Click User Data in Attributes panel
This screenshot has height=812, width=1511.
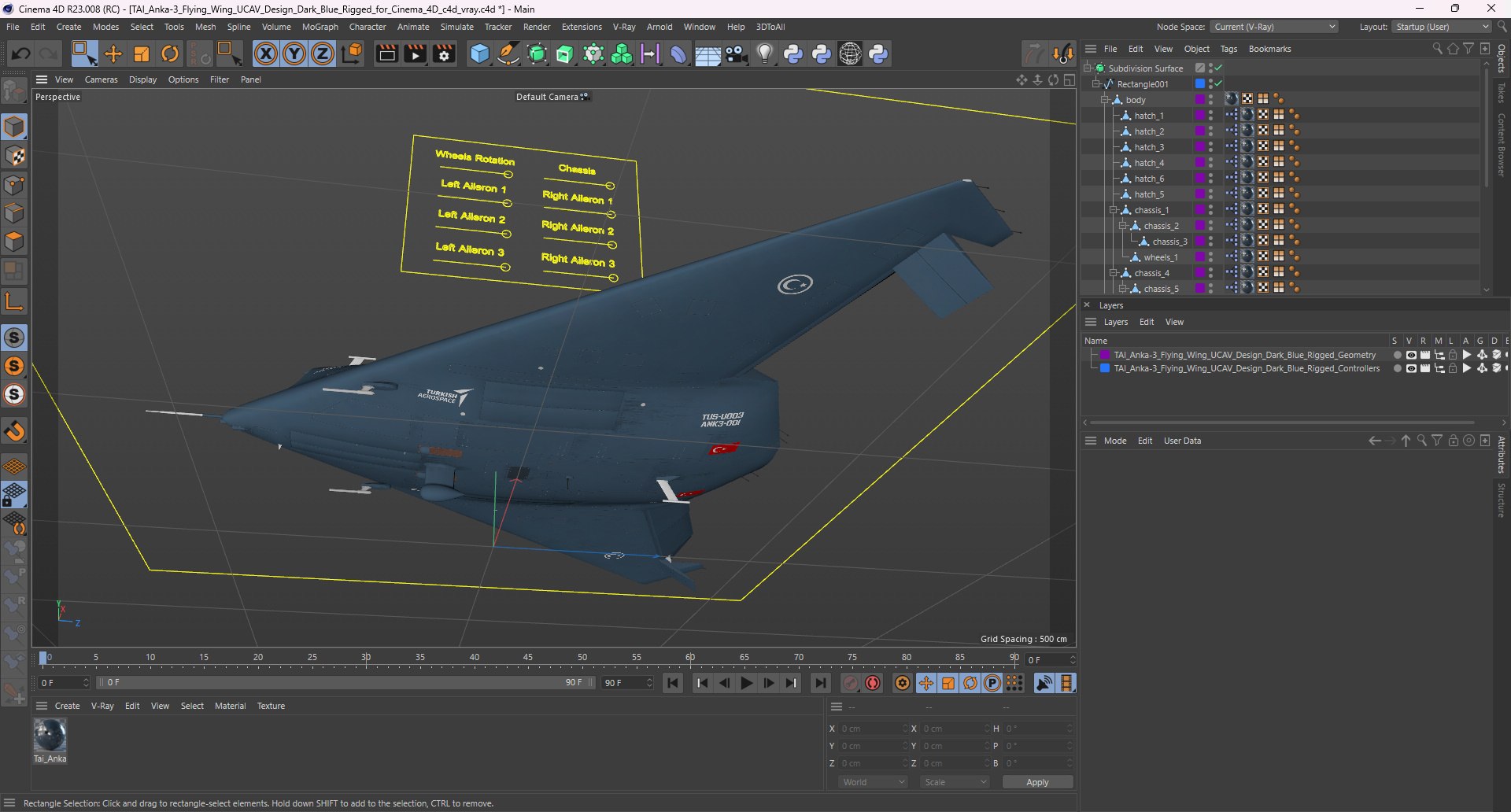pos(1182,441)
